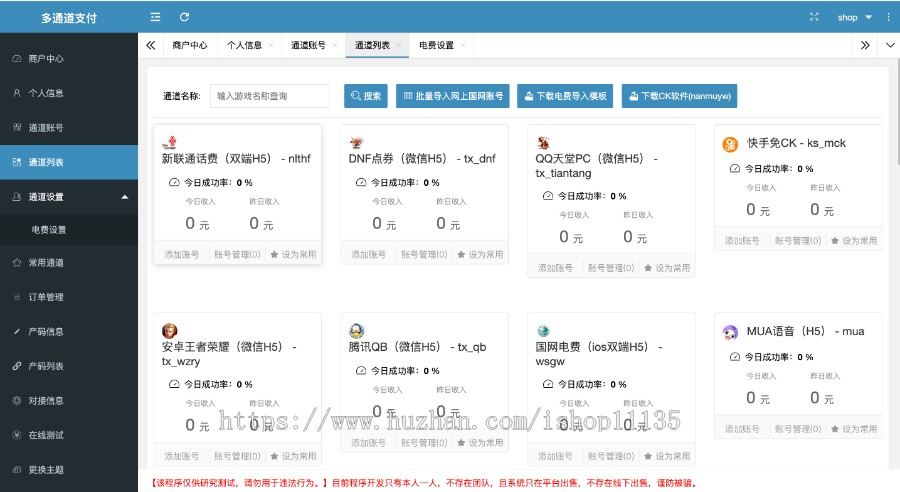Viewport: 900px width, 492px height.
Task: Set 安卓王者荣耀 as 常用 with star
Action: point(293,456)
